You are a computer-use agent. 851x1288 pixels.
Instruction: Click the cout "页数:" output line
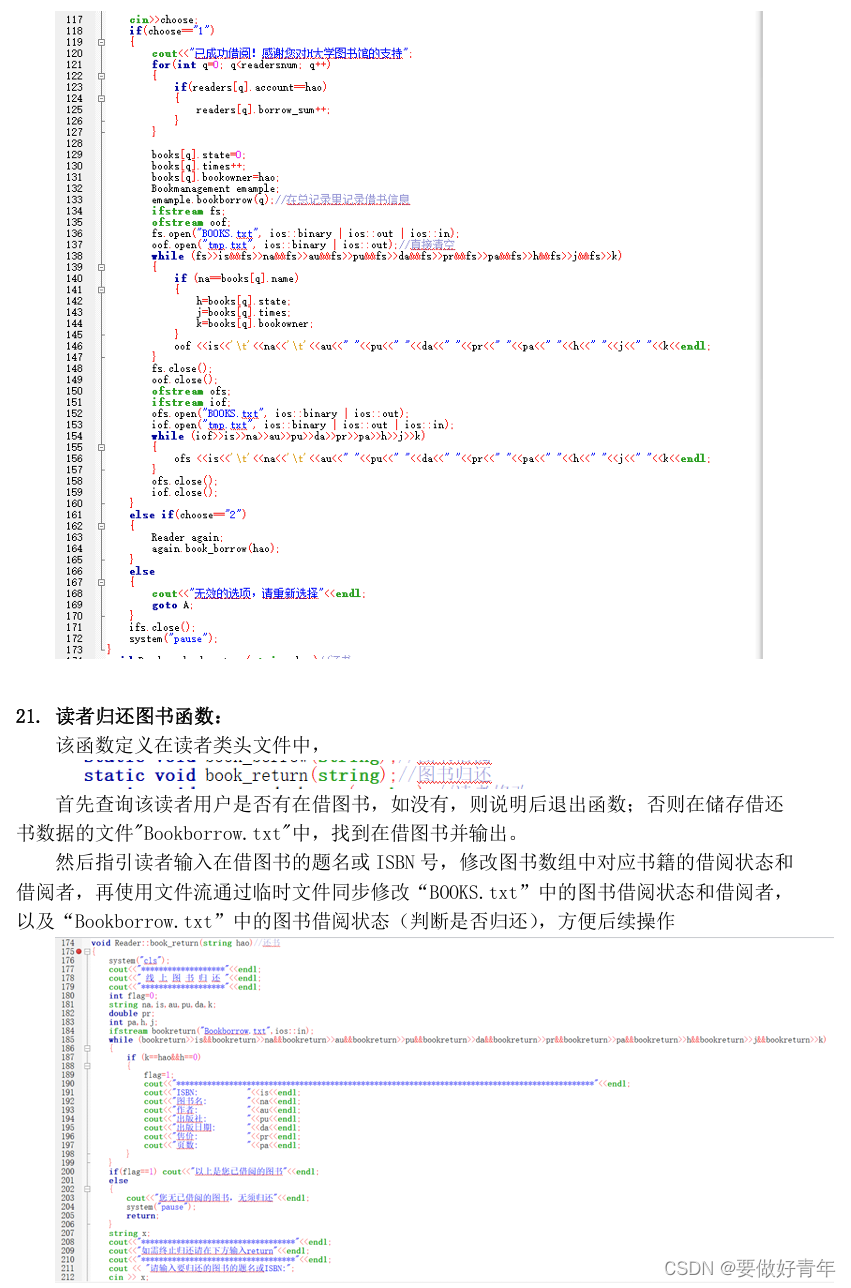pyautogui.click(x=222, y=1145)
